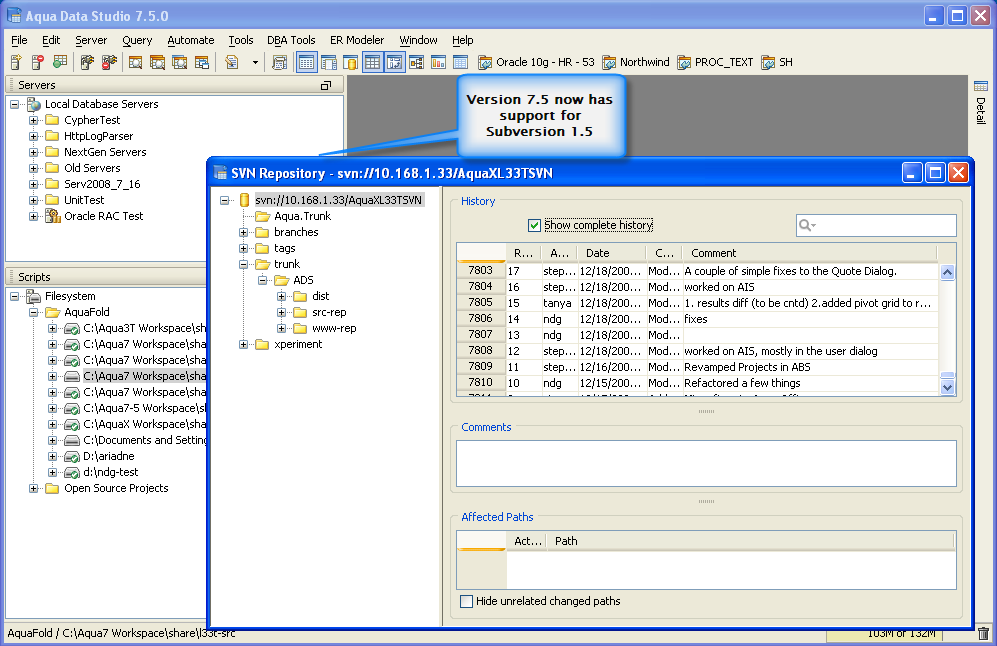Click the ER diagram toolbar icon
The width and height of the screenshot is (997, 646).
pos(416,62)
